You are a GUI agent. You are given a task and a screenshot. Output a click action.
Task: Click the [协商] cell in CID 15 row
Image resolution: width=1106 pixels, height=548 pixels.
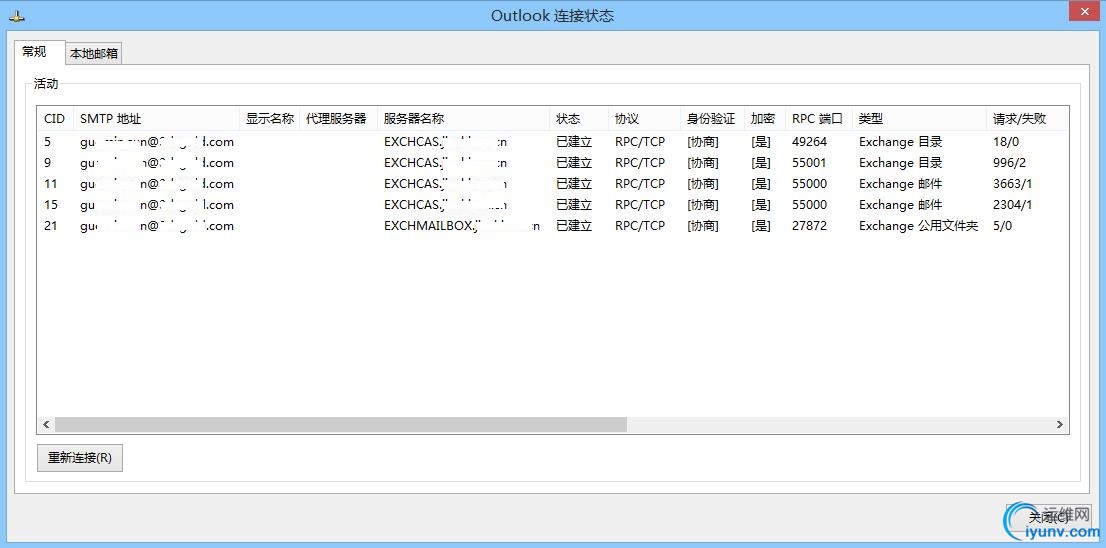point(703,205)
